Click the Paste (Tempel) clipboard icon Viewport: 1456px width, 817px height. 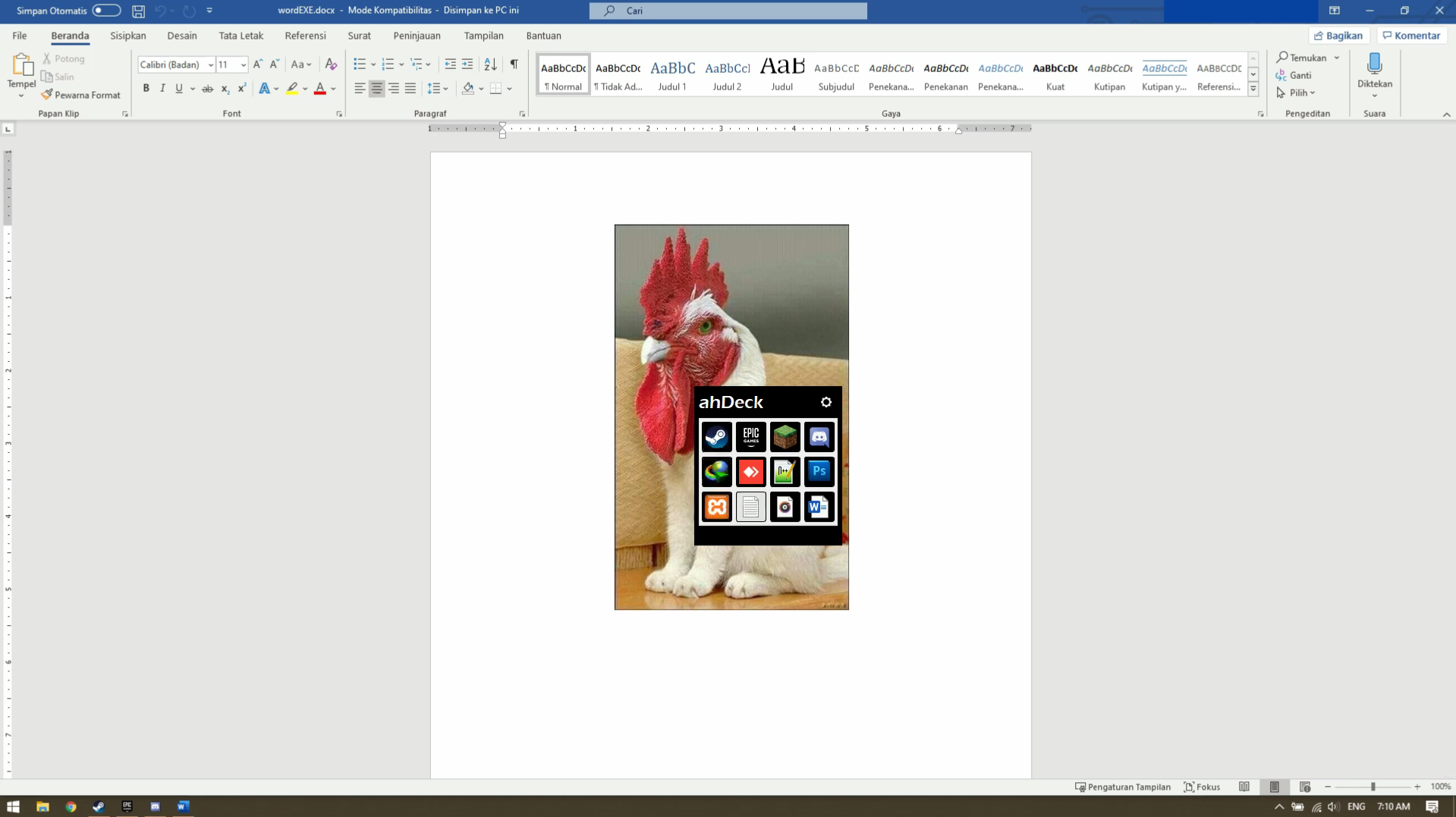[21, 65]
